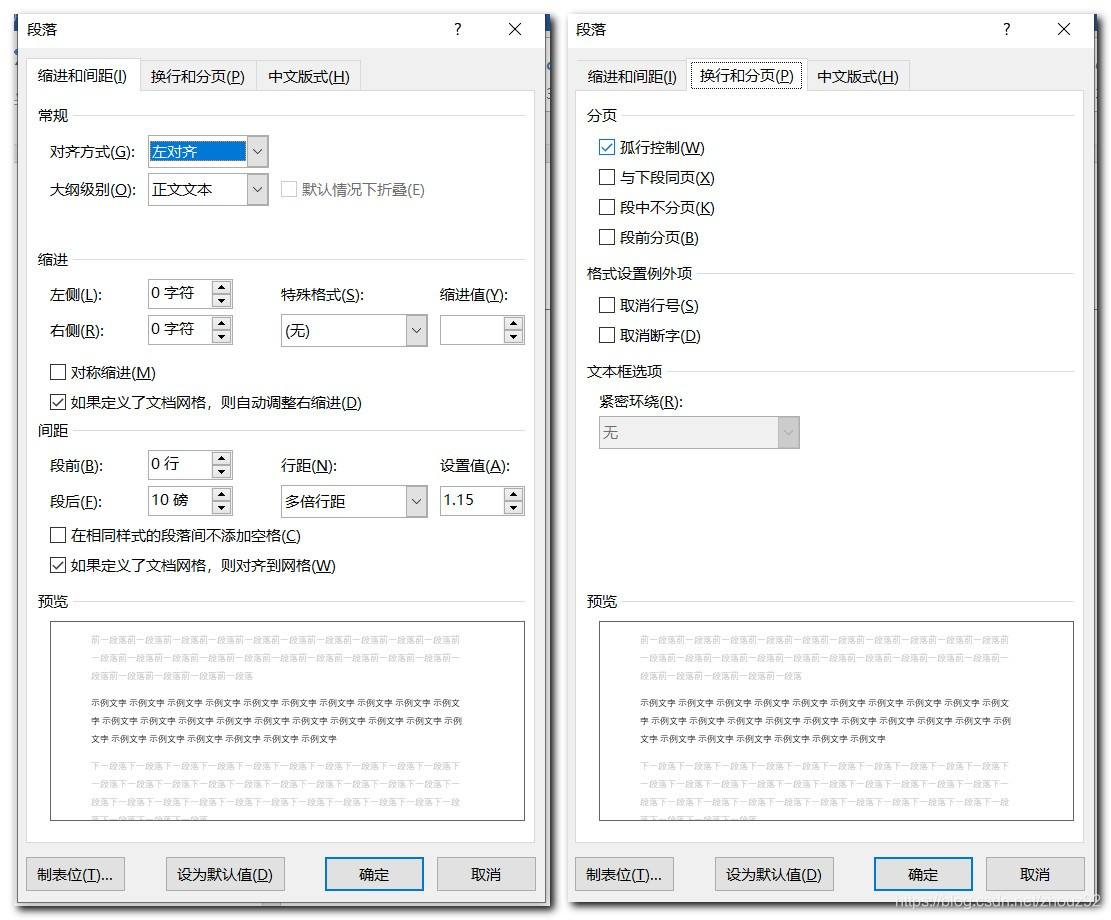Confirm with 确定 in right dialog

(923, 874)
